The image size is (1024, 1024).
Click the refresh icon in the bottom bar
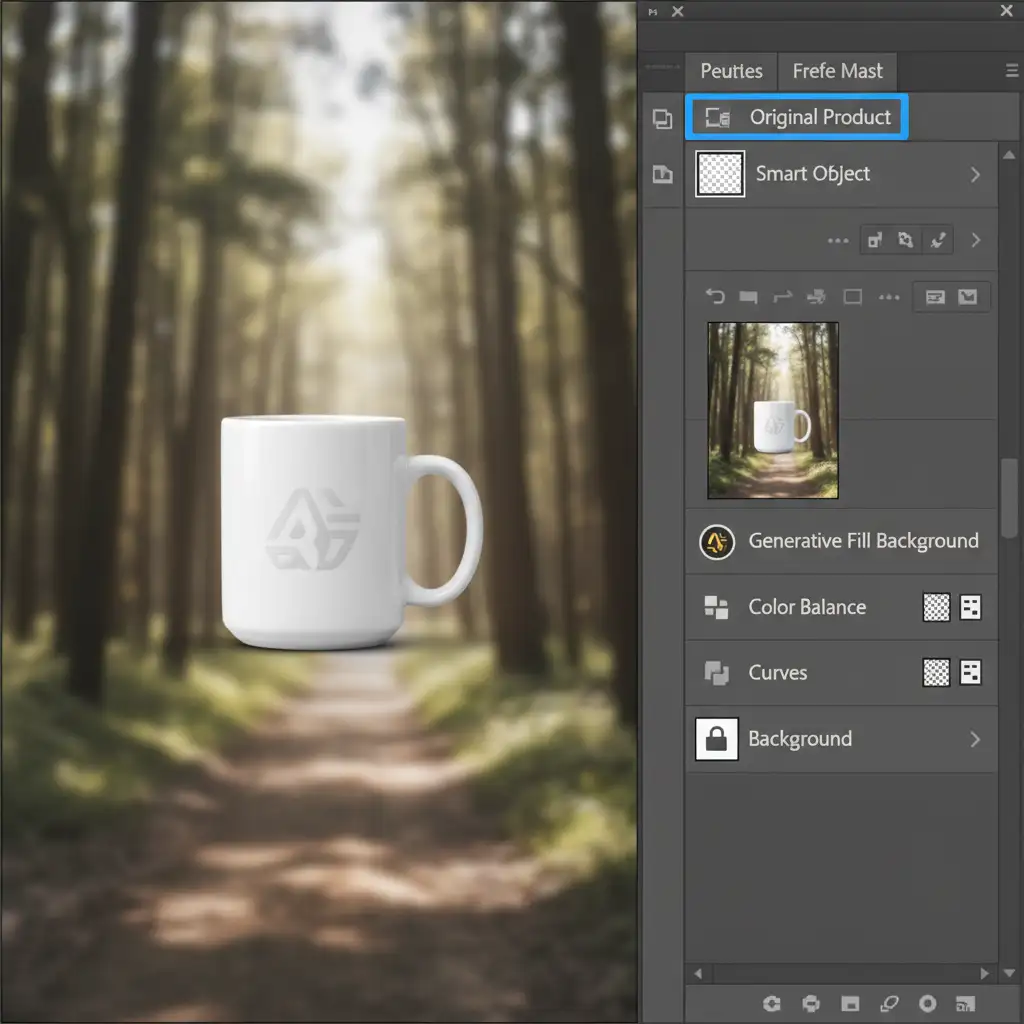pos(771,1003)
